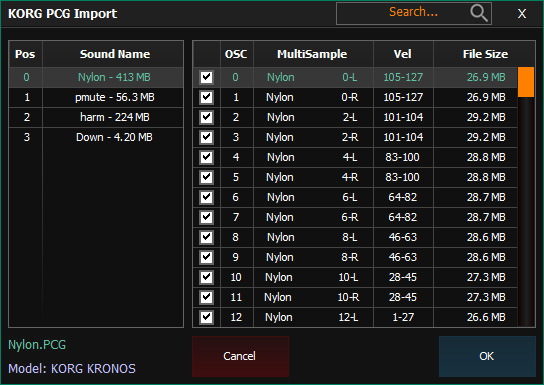The height and width of the screenshot is (385, 544).
Task: Click the MultiSample column header
Action: 313,54
